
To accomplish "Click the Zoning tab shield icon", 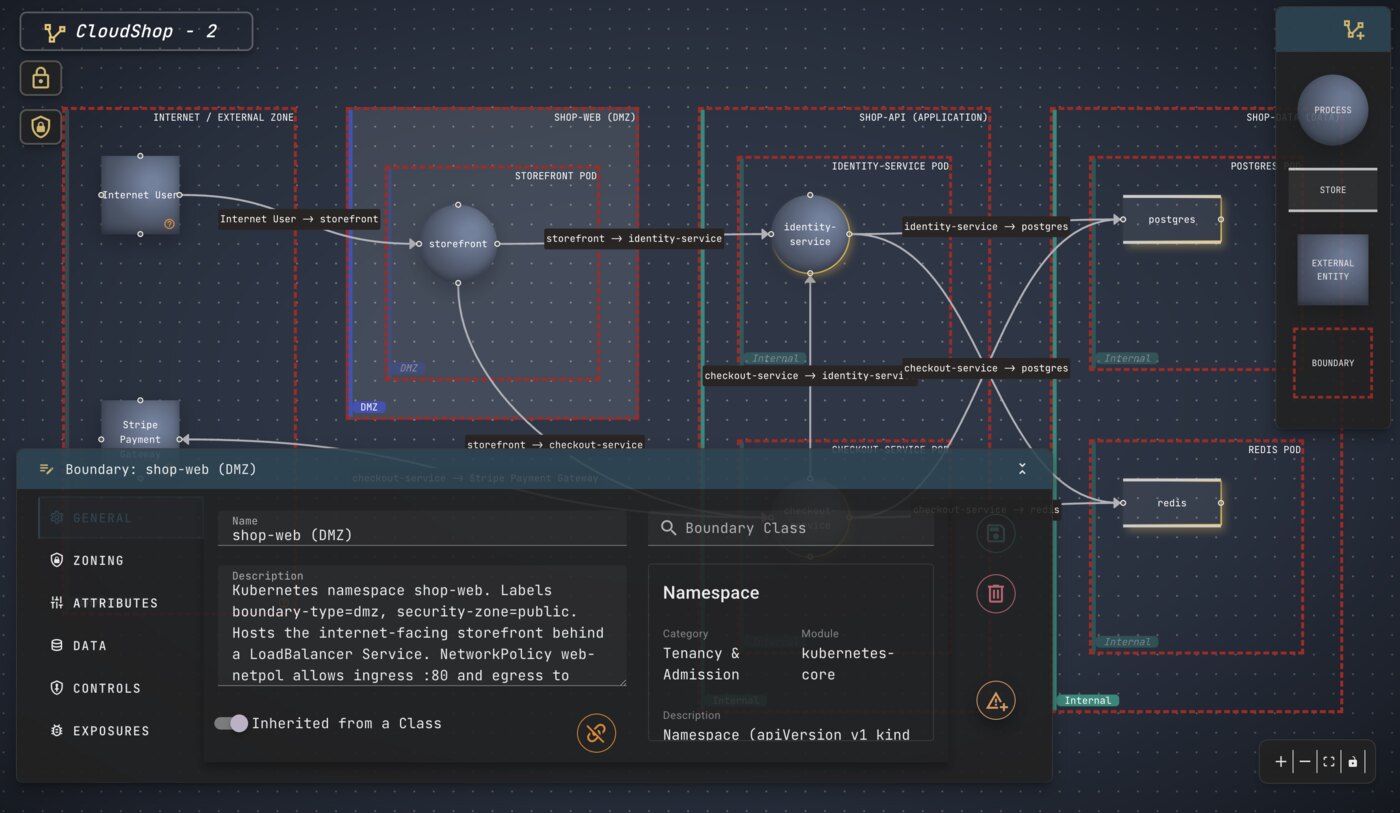I will click(57, 560).
